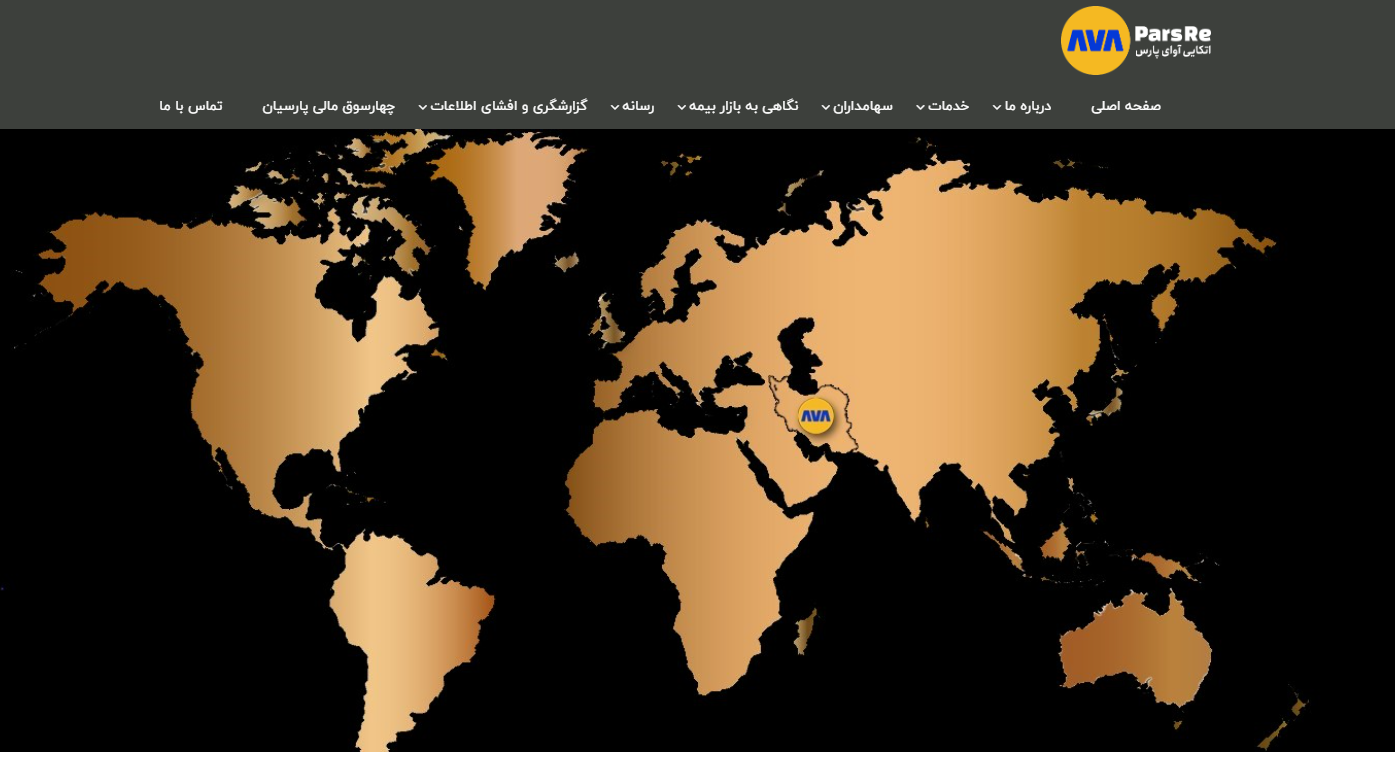Click نگاهی به بازار بیمه in navigation

pyautogui.click(x=744, y=106)
